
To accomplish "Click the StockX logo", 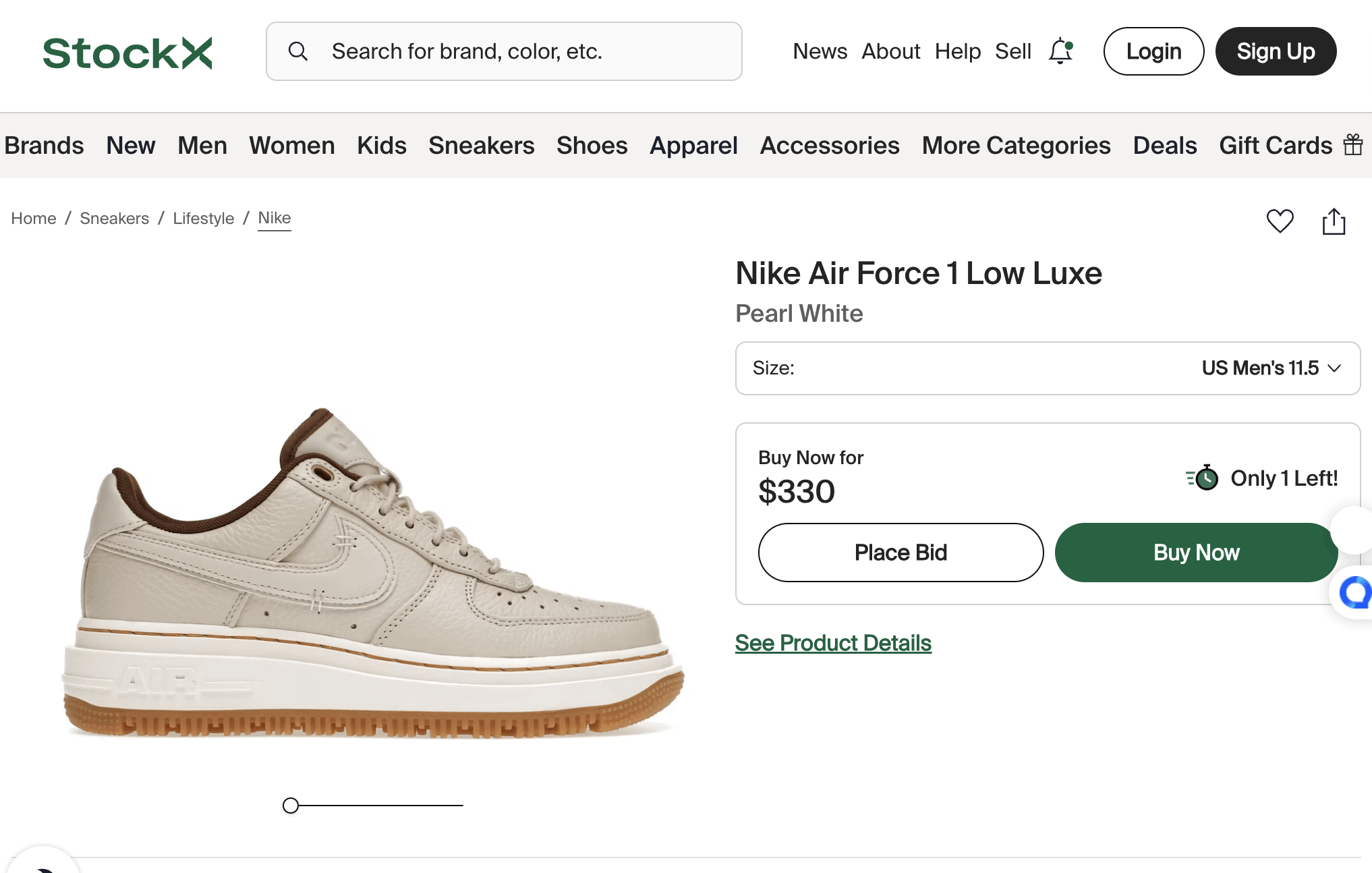I will (127, 53).
